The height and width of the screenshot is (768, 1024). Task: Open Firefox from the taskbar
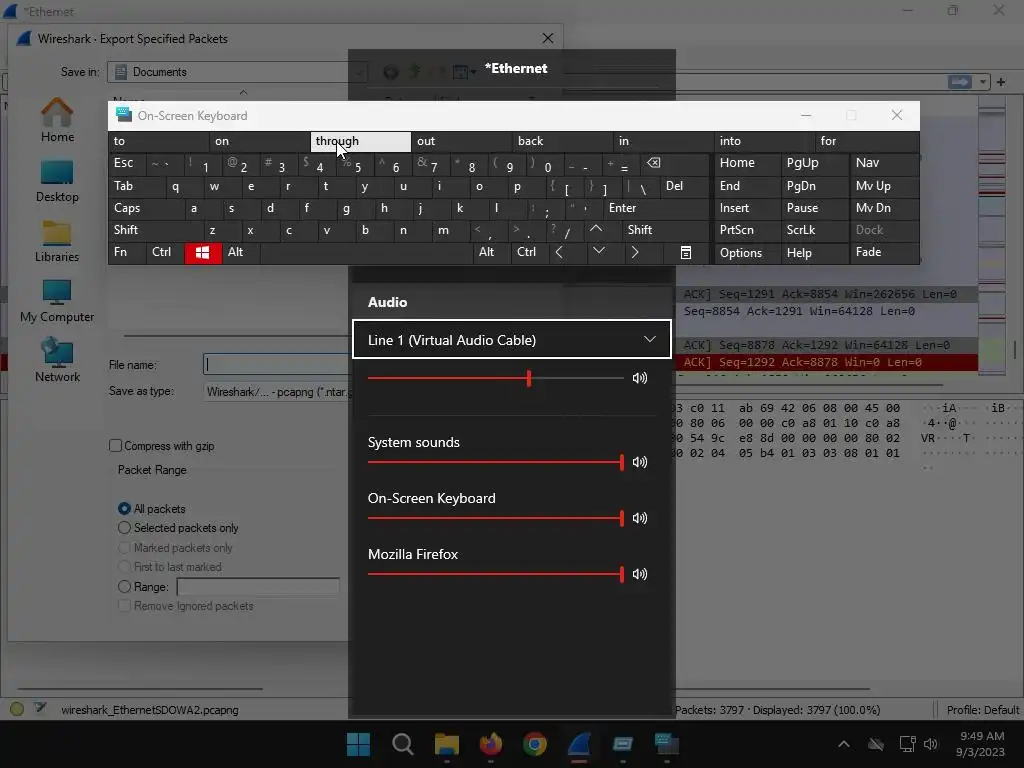tap(490, 744)
